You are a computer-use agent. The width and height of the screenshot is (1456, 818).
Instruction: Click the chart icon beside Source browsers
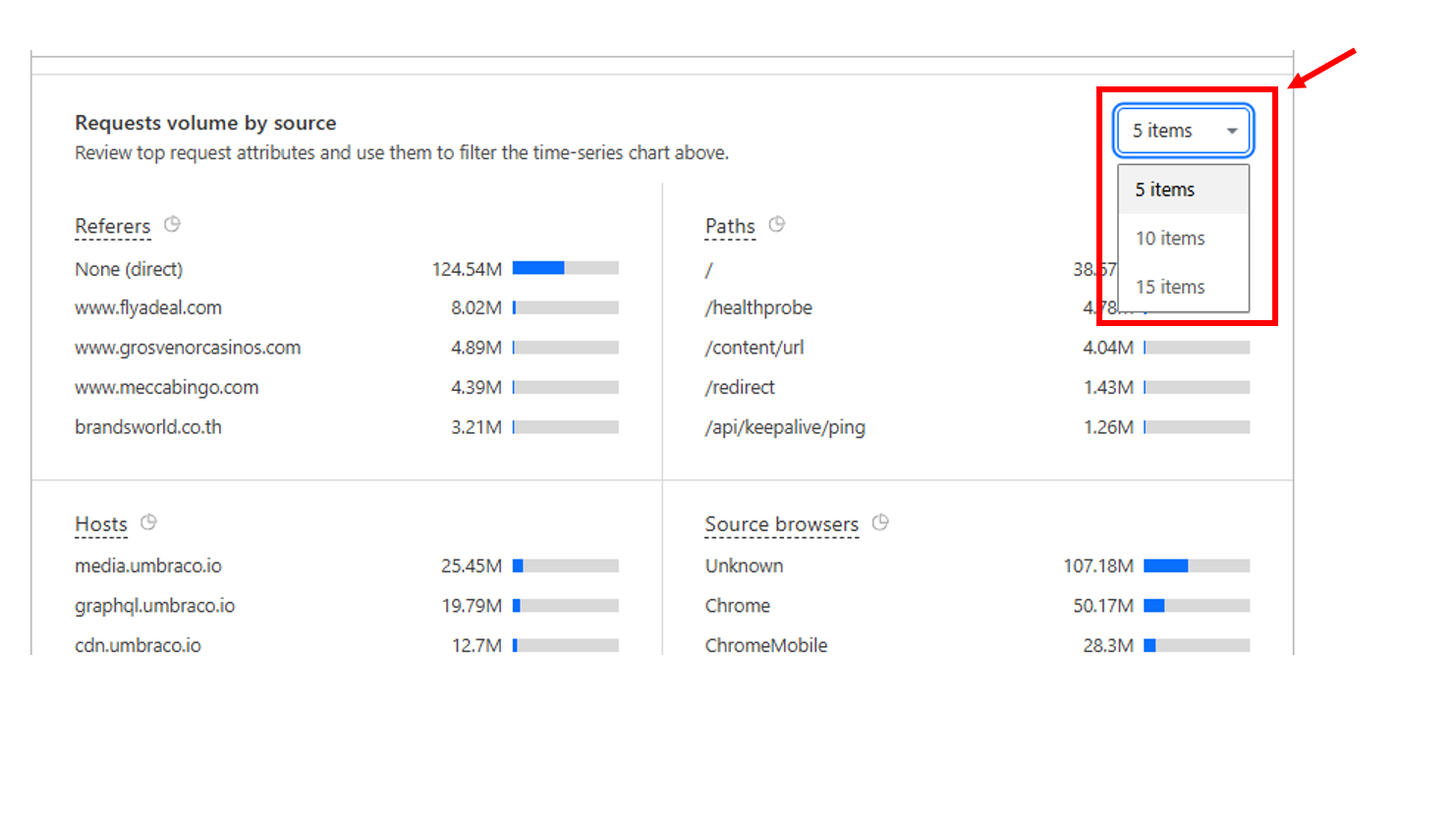pyautogui.click(x=880, y=522)
